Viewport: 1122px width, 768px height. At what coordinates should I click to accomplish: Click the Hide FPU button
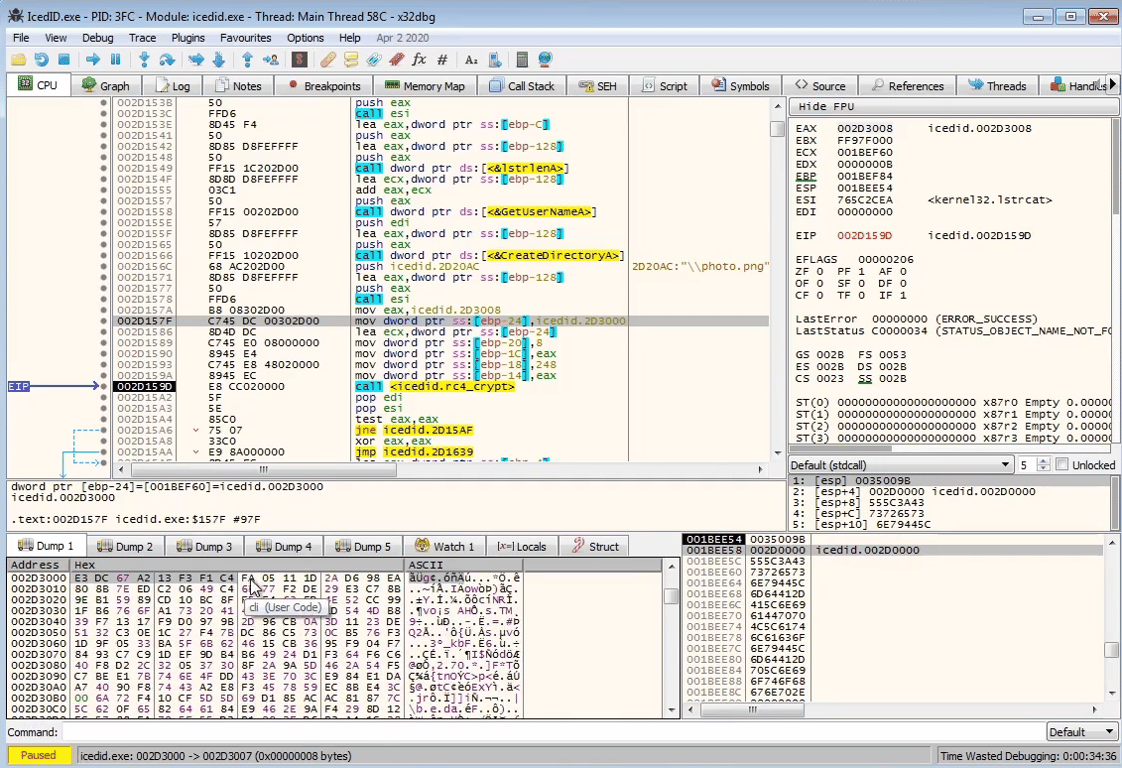coord(826,107)
